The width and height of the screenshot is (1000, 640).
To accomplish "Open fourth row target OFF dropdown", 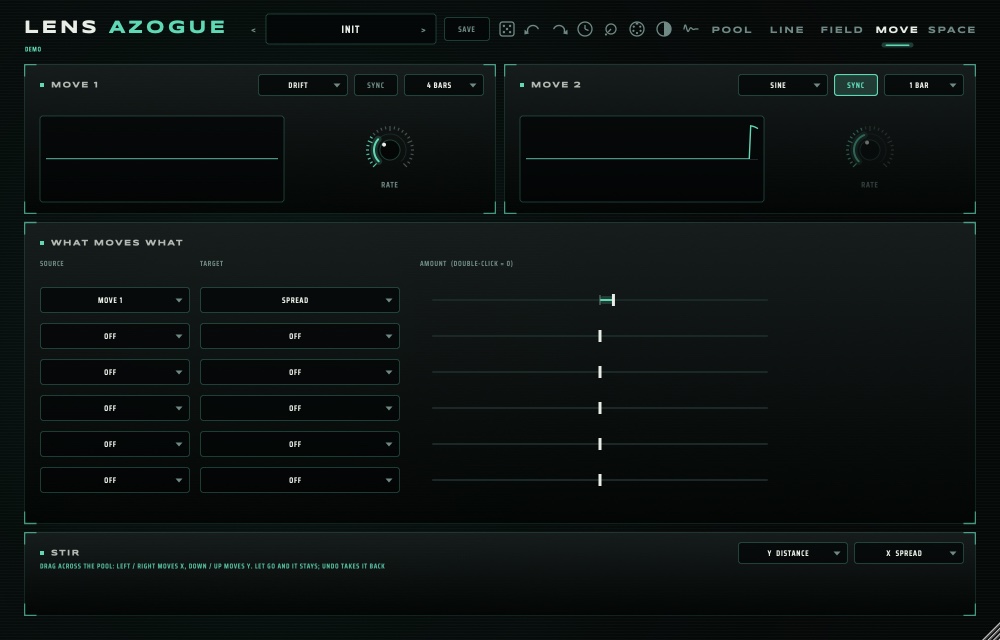I will pyautogui.click(x=300, y=408).
